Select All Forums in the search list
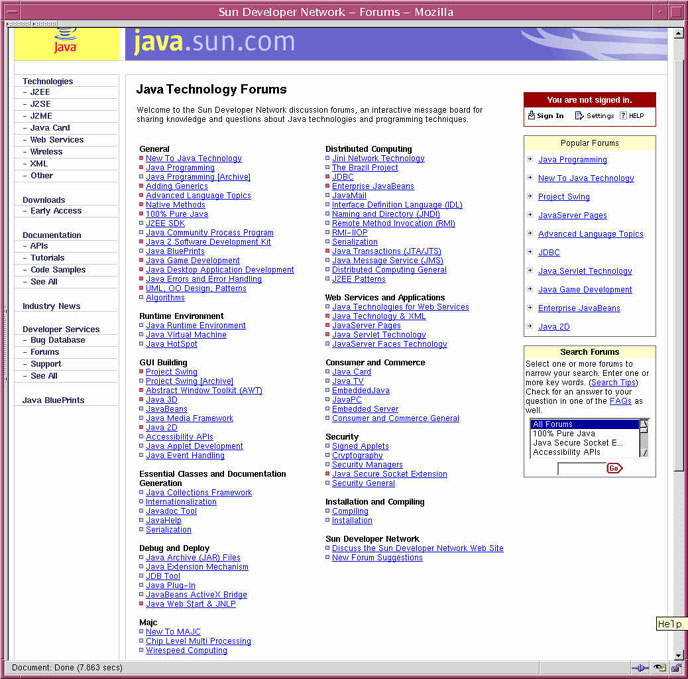688x679 pixels. (x=585, y=424)
